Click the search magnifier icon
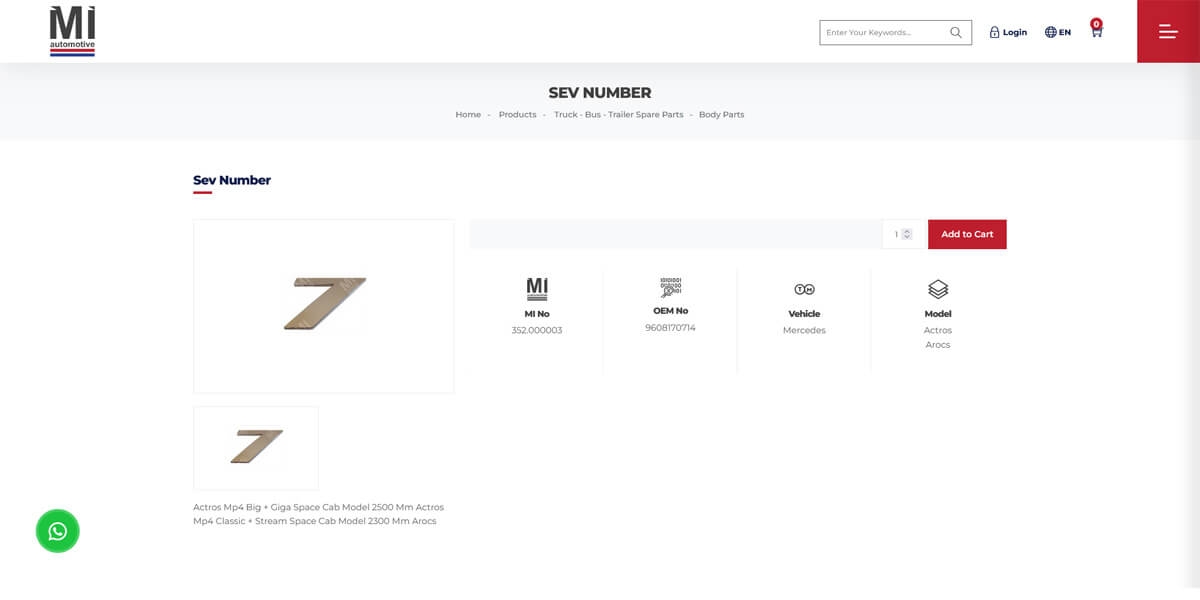This screenshot has height=600, width=1200. (x=956, y=32)
